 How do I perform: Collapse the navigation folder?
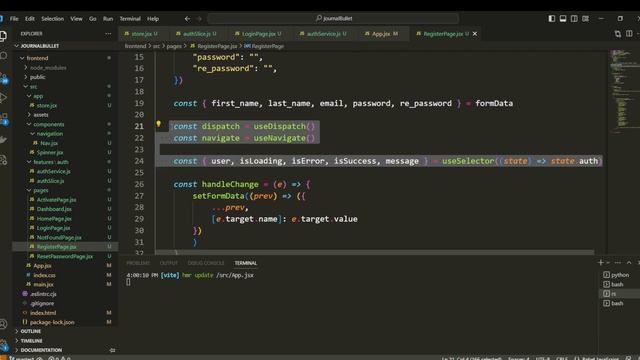coord(33,134)
